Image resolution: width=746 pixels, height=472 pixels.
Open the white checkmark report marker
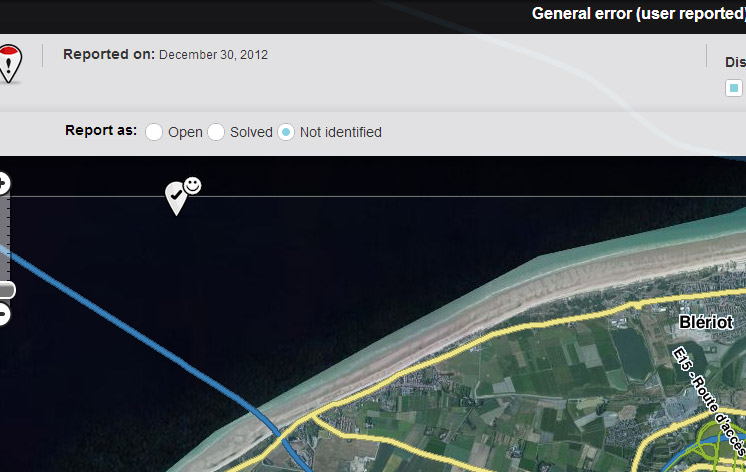[x=175, y=196]
